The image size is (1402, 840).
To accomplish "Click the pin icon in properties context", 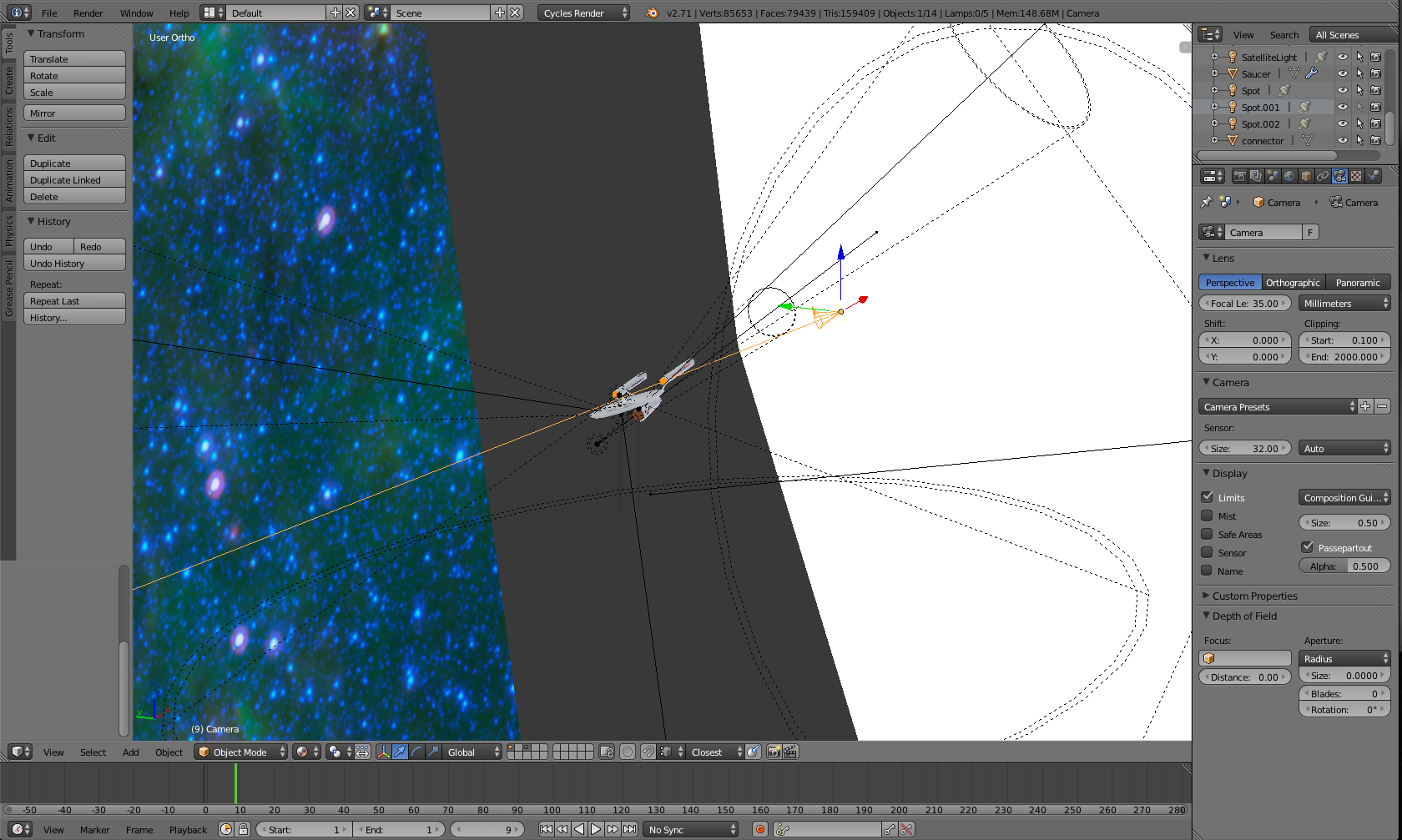I will 1206,202.
